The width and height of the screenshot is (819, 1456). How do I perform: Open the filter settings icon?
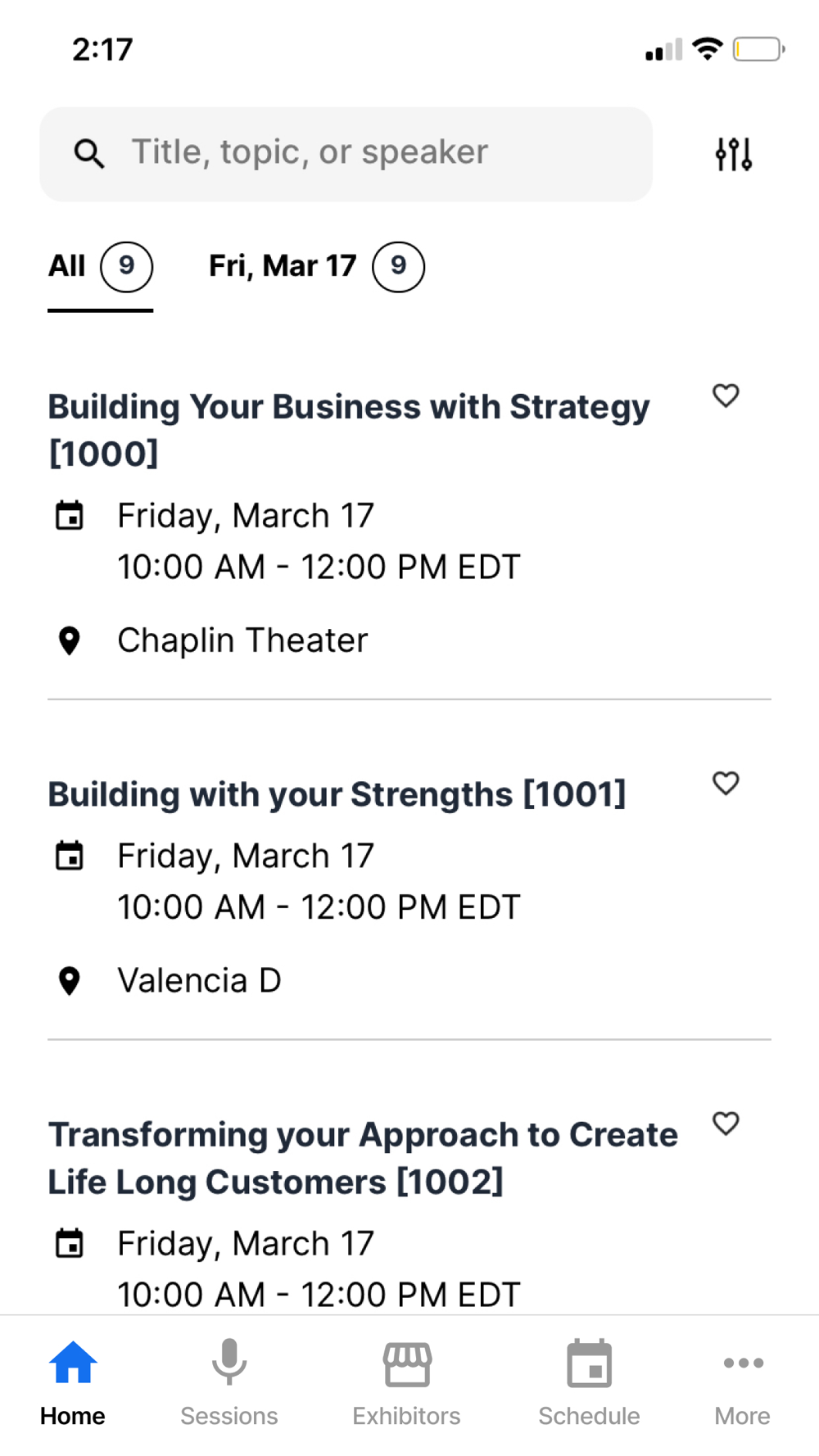click(x=733, y=154)
